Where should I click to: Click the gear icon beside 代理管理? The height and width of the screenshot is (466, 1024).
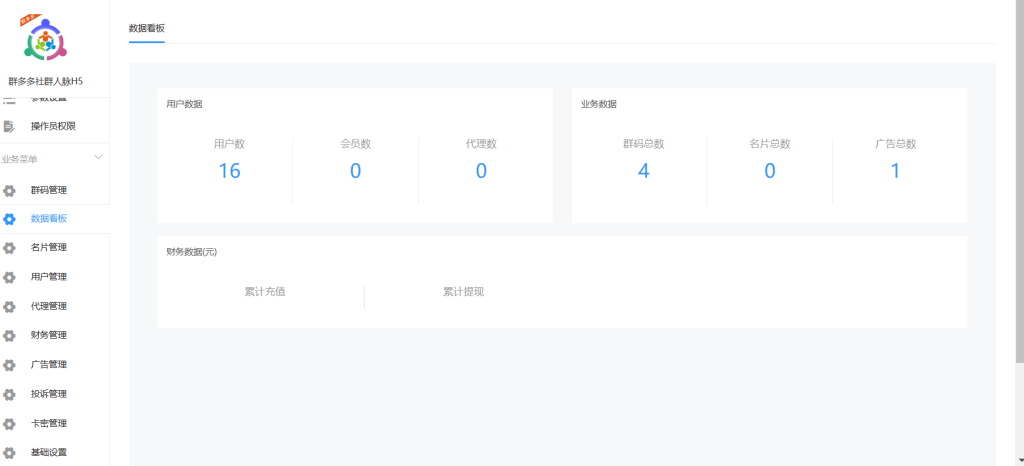click(x=9, y=307)
